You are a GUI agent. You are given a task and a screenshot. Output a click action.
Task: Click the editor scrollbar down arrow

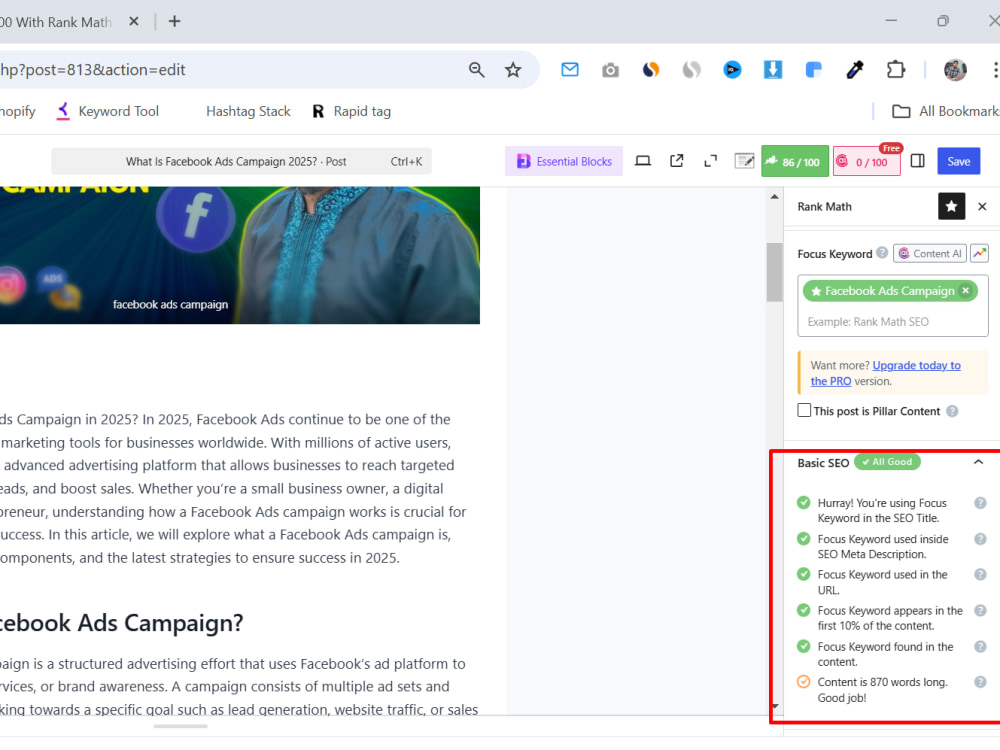(x=775, y=706)
